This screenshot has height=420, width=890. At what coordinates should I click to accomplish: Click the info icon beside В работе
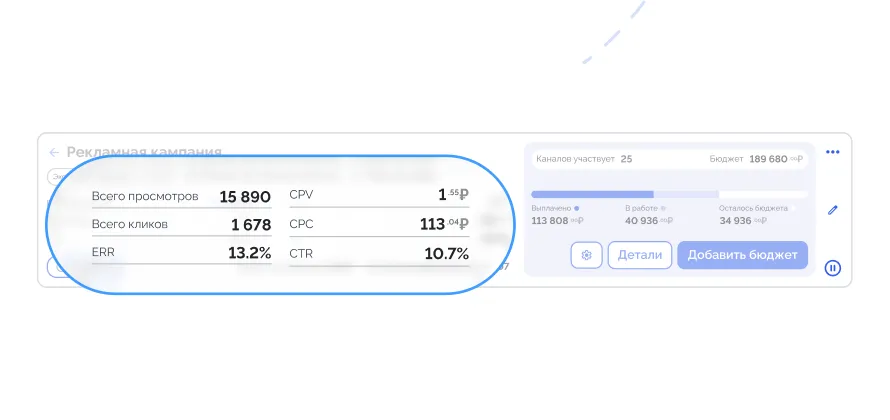pos(664,208)
